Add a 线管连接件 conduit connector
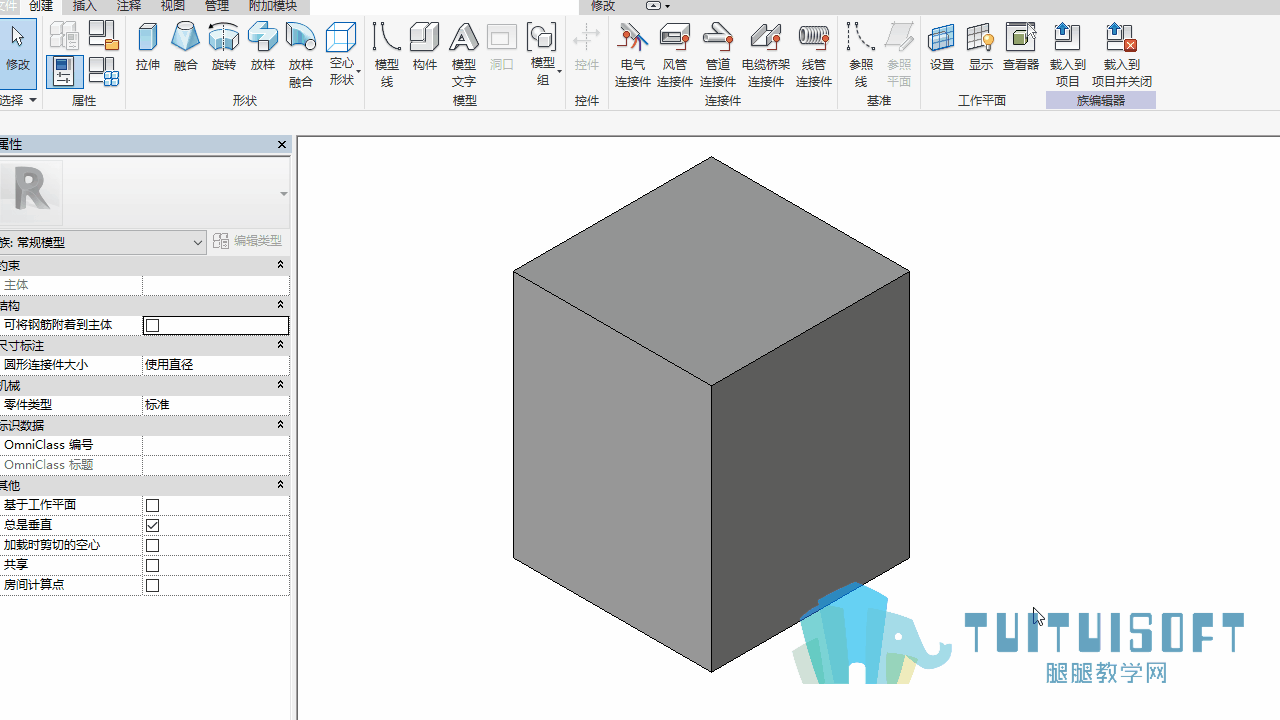The height and width of the screenshot is (720, 1280). (x=814, y=55)
